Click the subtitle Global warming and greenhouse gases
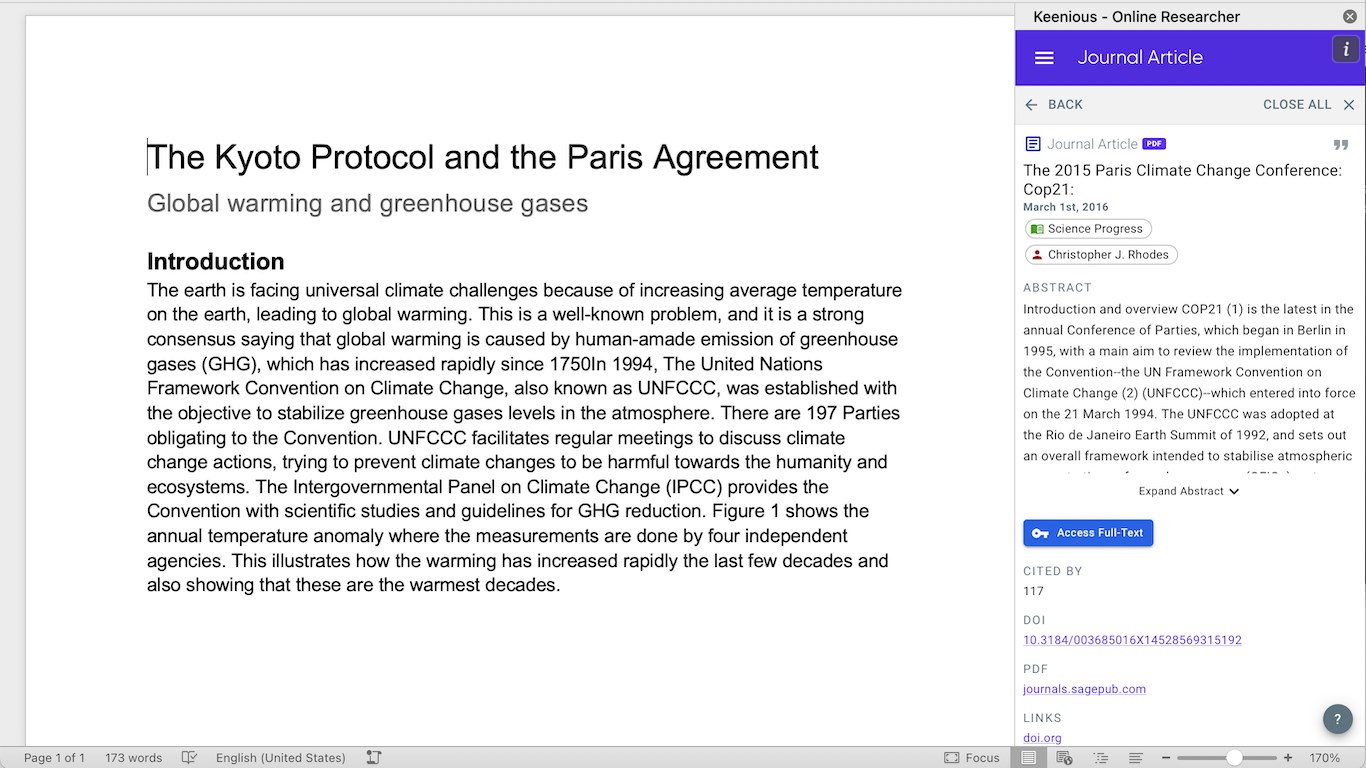Image resolution: width=1366 pixels, height=768 pixels. tap(367, 203)
